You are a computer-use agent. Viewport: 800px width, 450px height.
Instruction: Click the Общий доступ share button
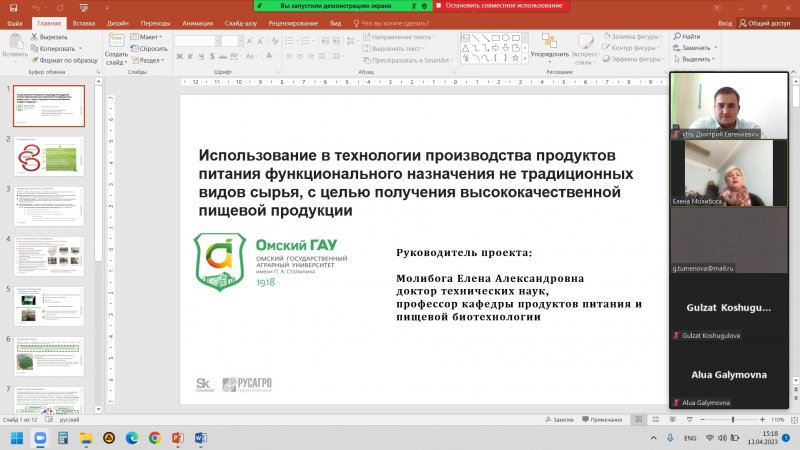(x=764, y=23)
